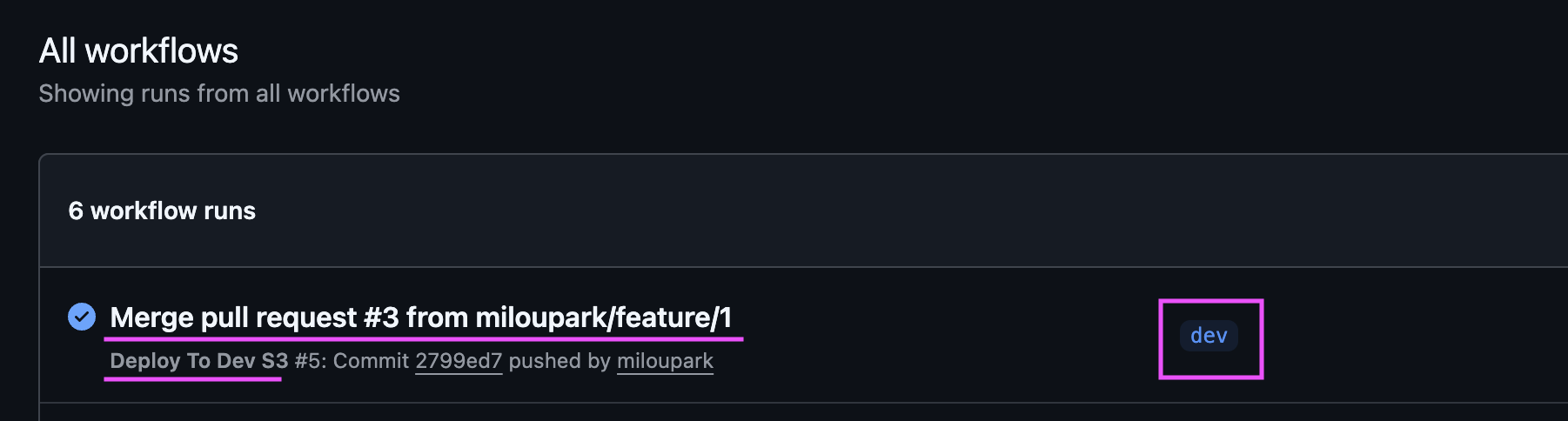Filter runs by the dev branch badge
This screenshot has height=421, width=1568.
pyautogui.click(x=1209, y=336)
